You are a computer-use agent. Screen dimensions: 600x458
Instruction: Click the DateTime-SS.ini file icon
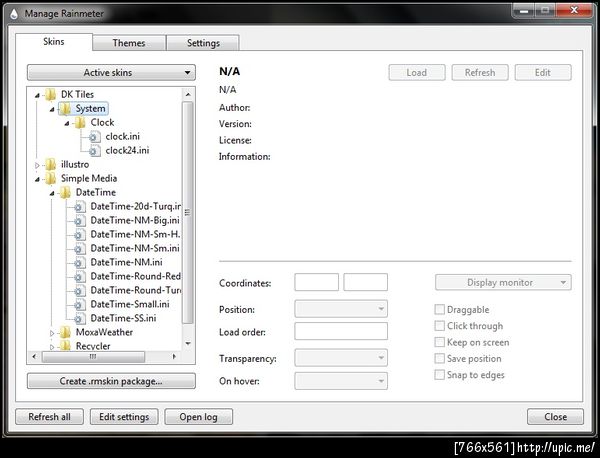(x=80, y=318)
